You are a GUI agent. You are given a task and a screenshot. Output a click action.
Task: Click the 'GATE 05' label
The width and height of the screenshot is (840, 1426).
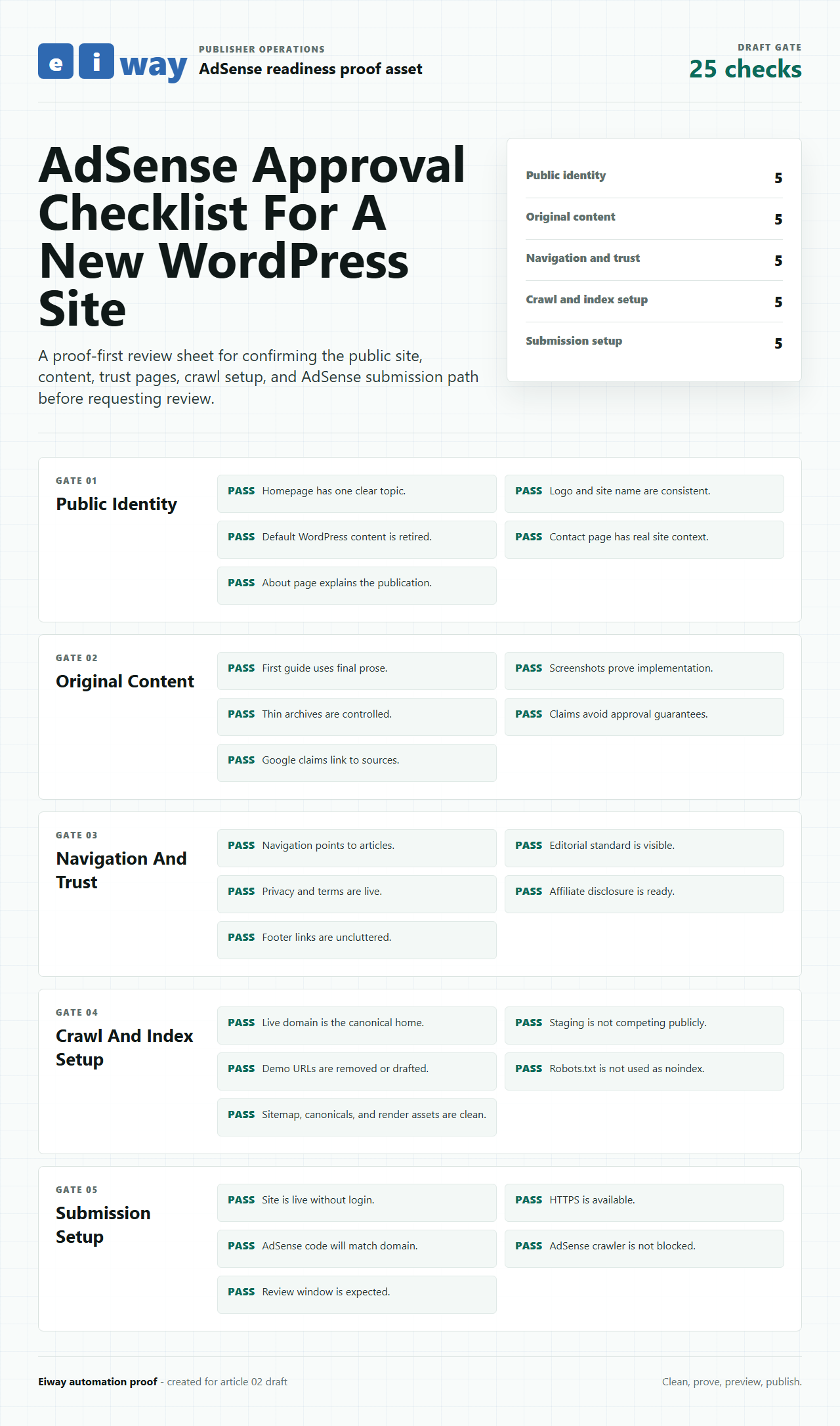coord(77,1190)
